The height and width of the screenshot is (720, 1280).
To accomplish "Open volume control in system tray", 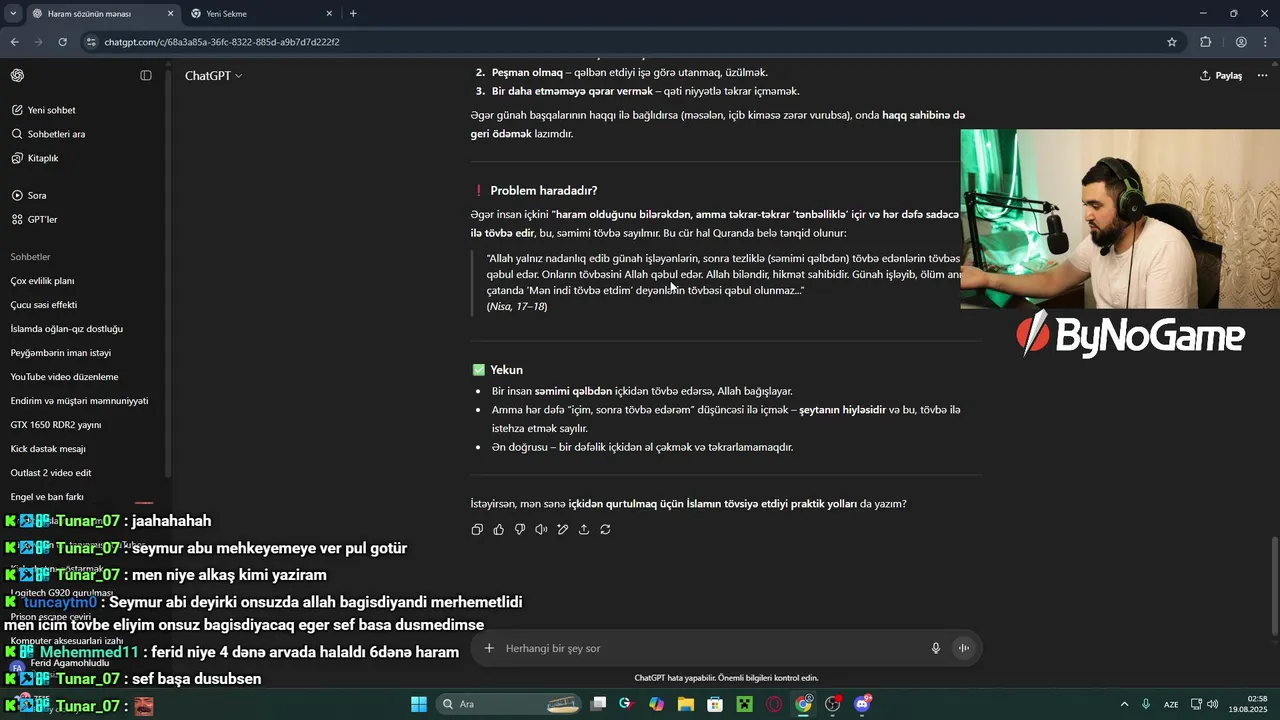I will tap(1212, 704).
